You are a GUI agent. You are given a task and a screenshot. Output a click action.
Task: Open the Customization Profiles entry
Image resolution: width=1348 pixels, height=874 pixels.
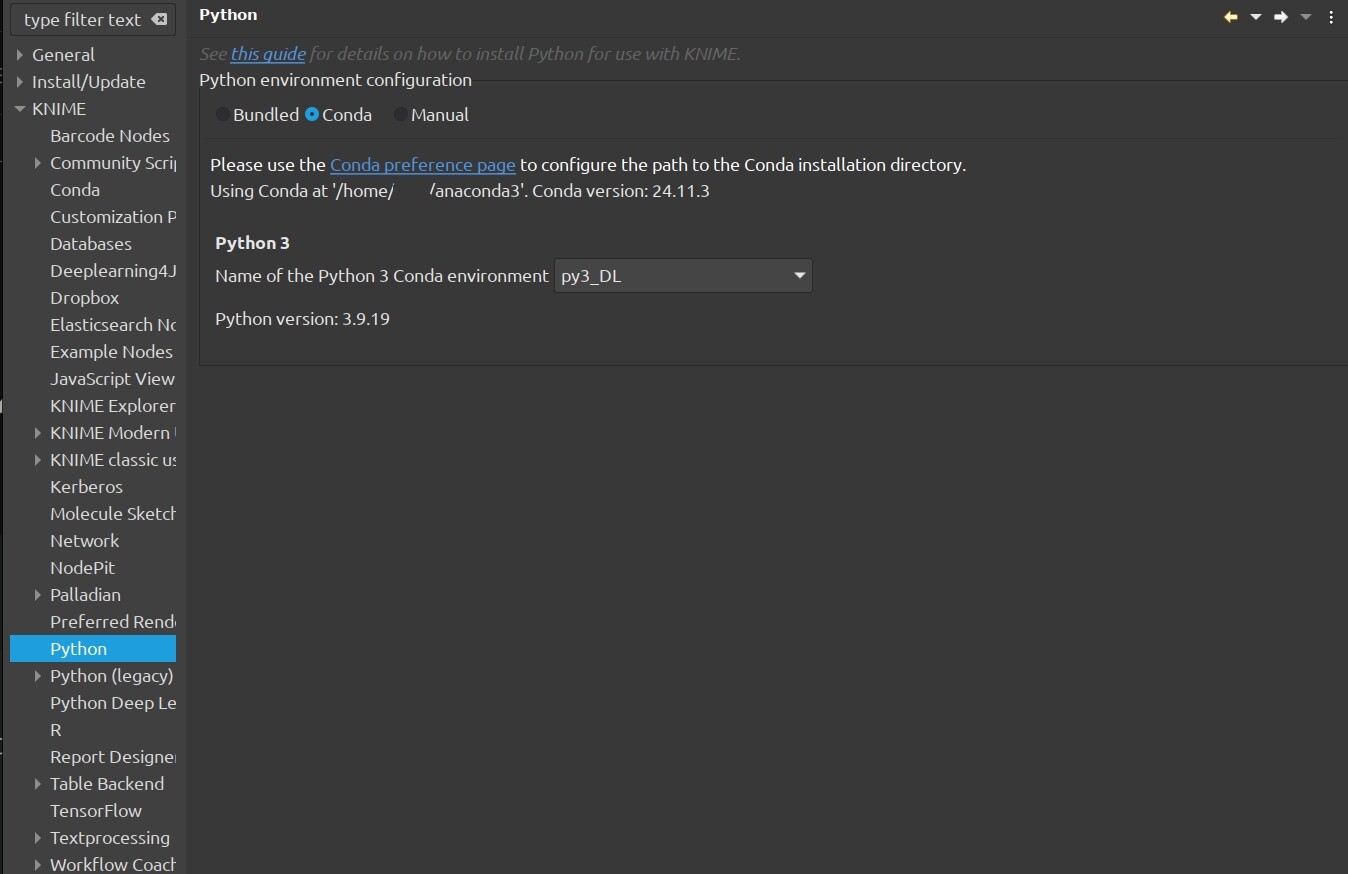click(x=113, y=217)
